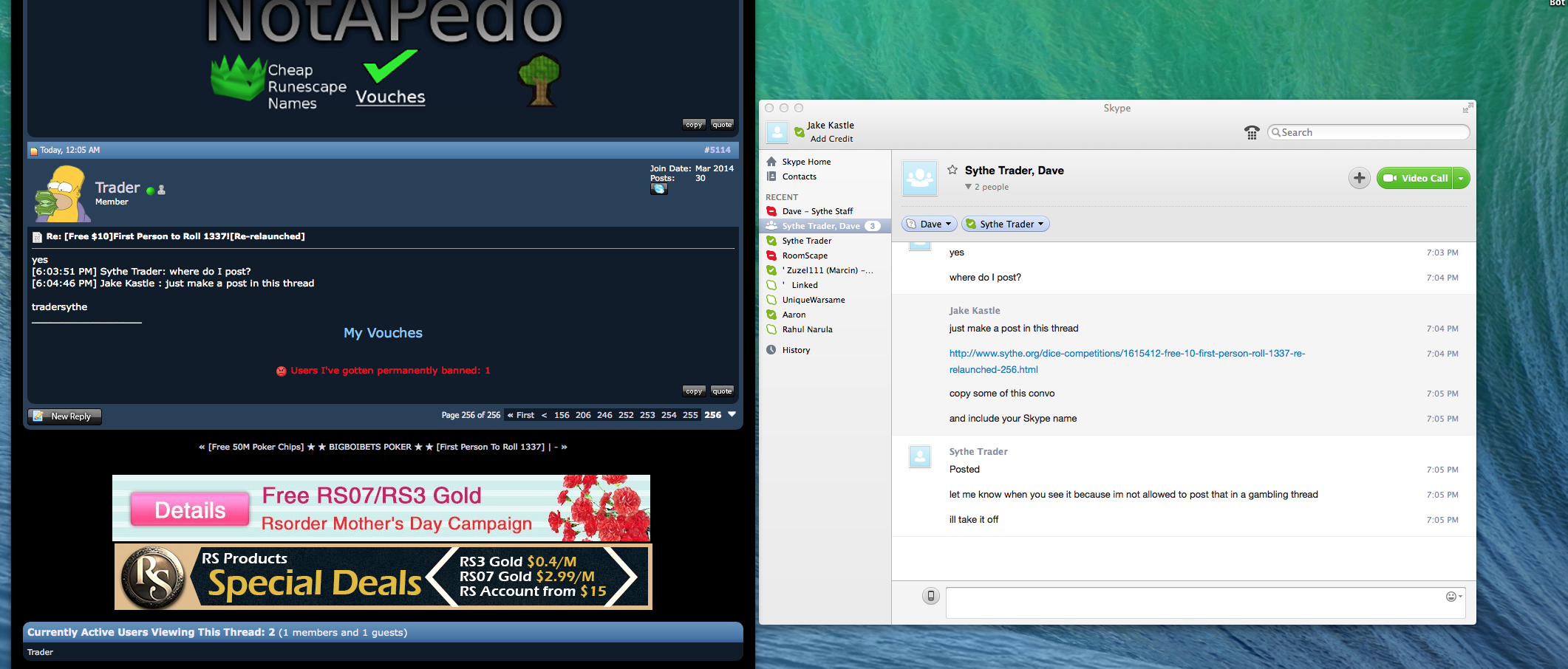1568x669 pixels.
Task: Click the History clock icon in the sidebar
Action: pos(771,350)
